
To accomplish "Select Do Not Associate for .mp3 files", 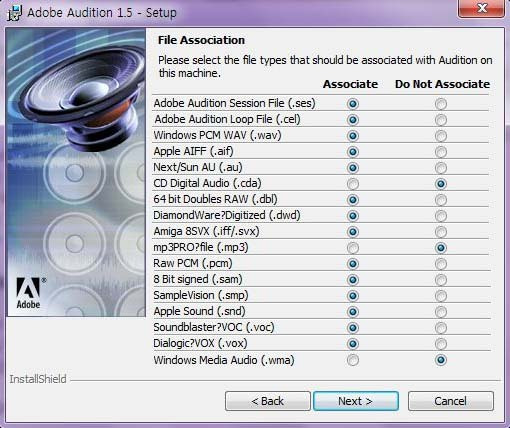I will click(441, 248).
